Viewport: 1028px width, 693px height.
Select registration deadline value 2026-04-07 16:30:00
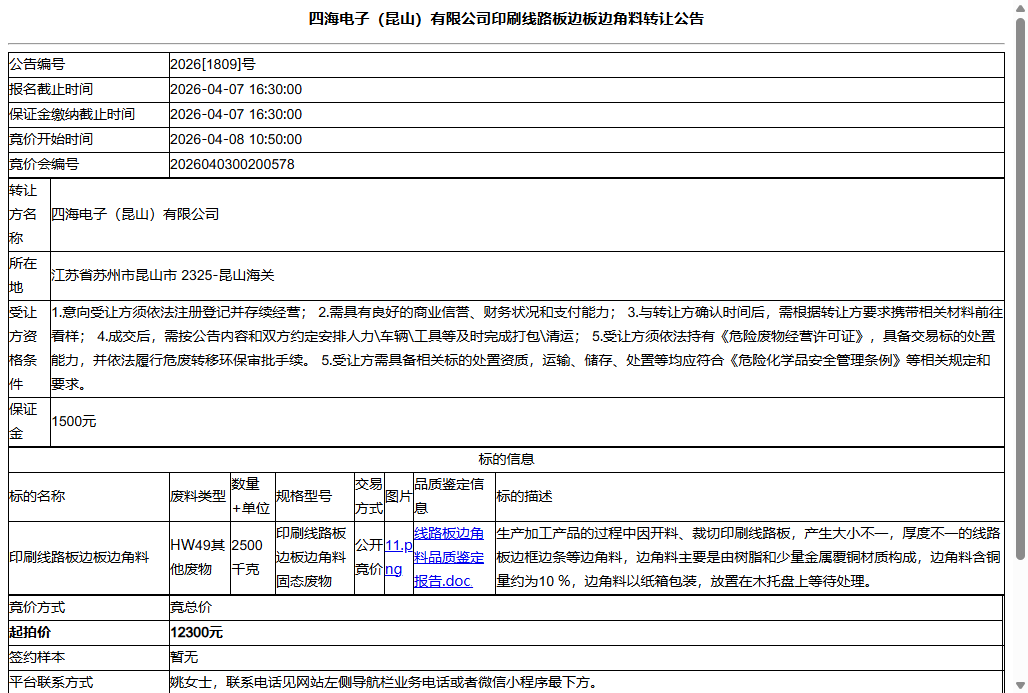tap(236, 89)
